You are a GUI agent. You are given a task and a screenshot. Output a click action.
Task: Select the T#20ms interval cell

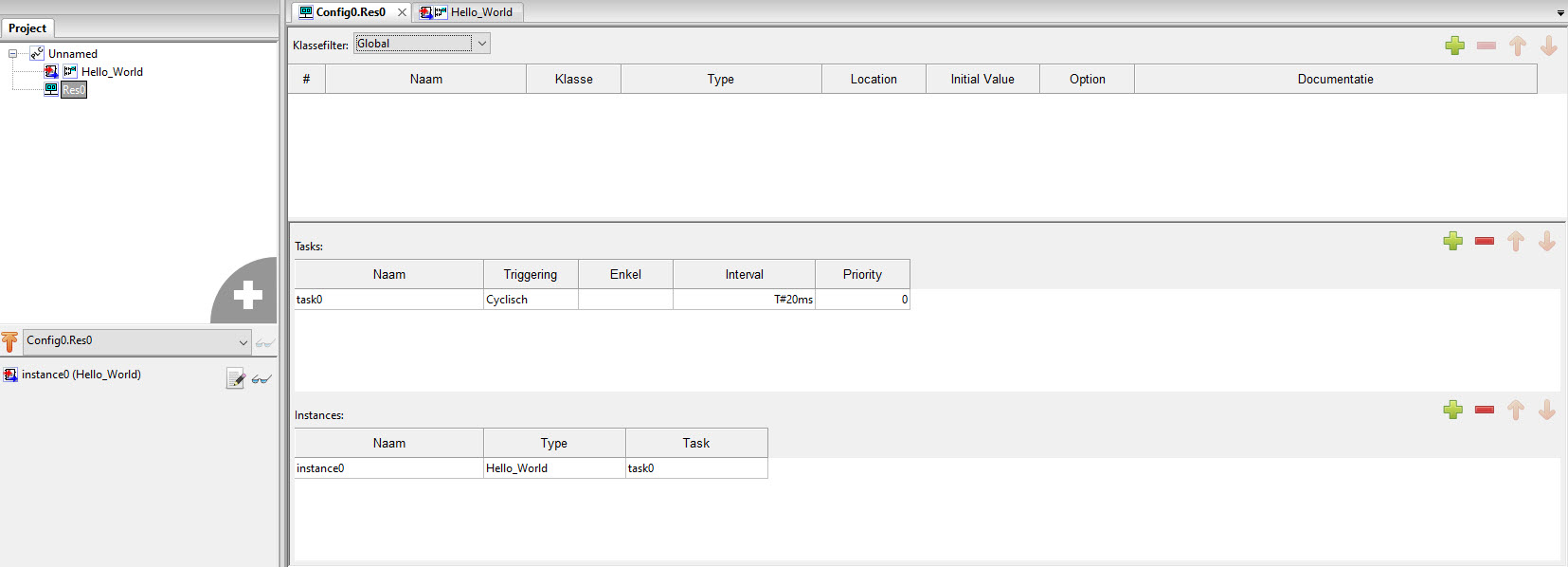[745, 300]
